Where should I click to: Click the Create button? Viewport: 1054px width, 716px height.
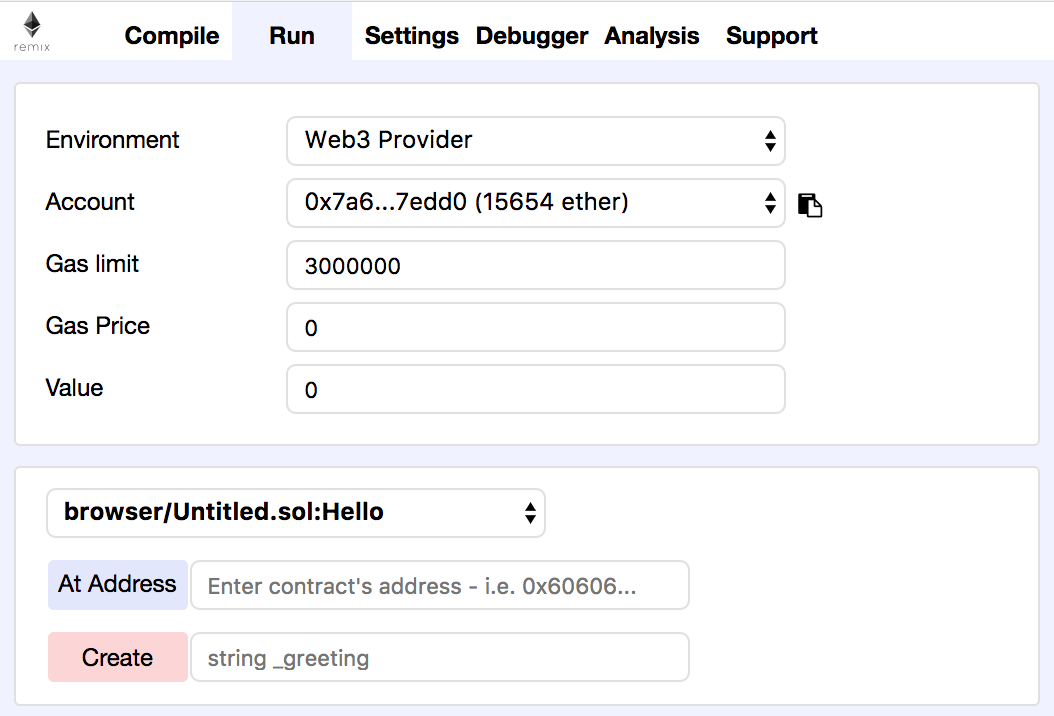[118, 657]
